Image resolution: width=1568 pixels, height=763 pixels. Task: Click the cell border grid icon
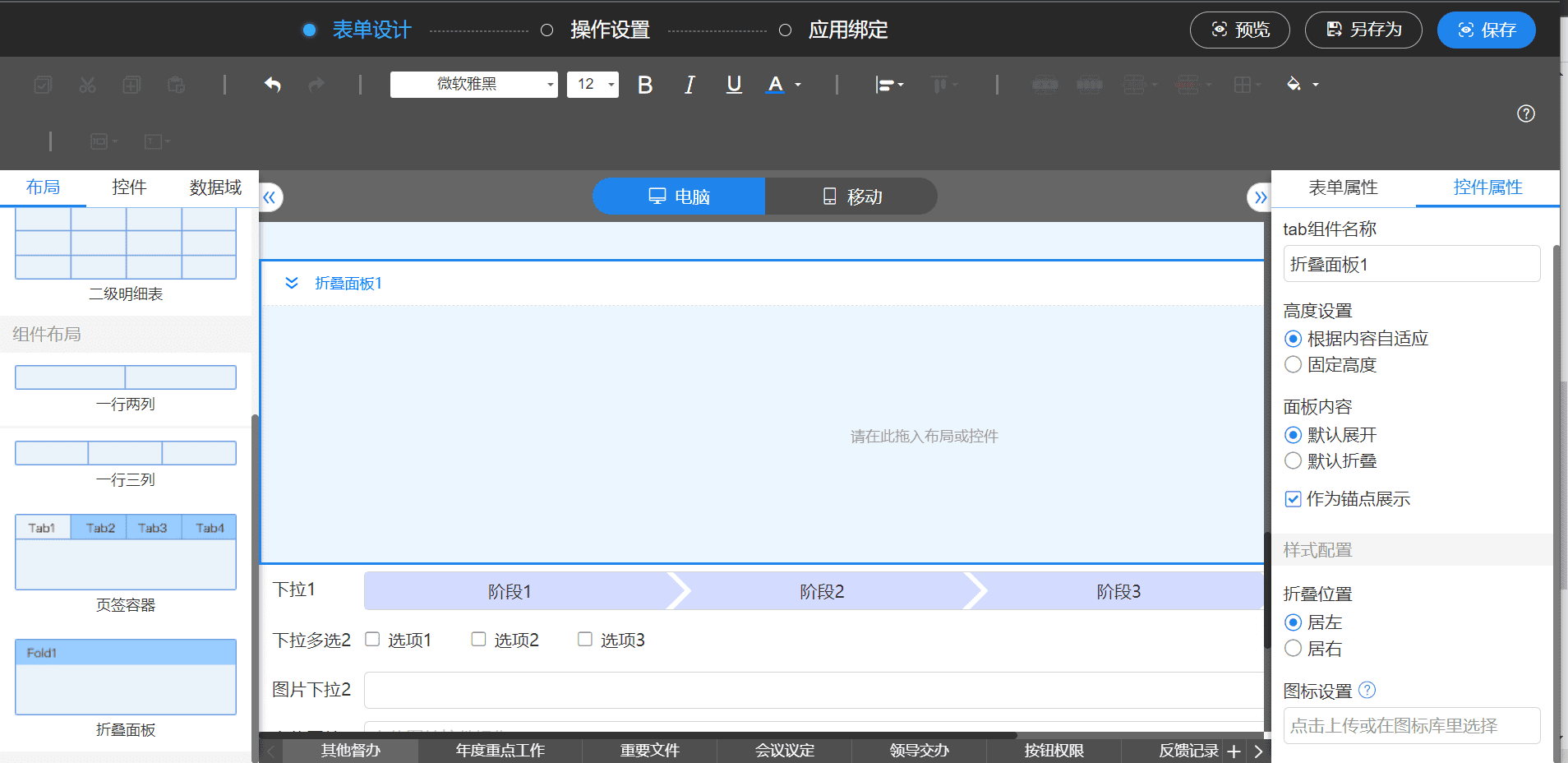[1243, 85]
